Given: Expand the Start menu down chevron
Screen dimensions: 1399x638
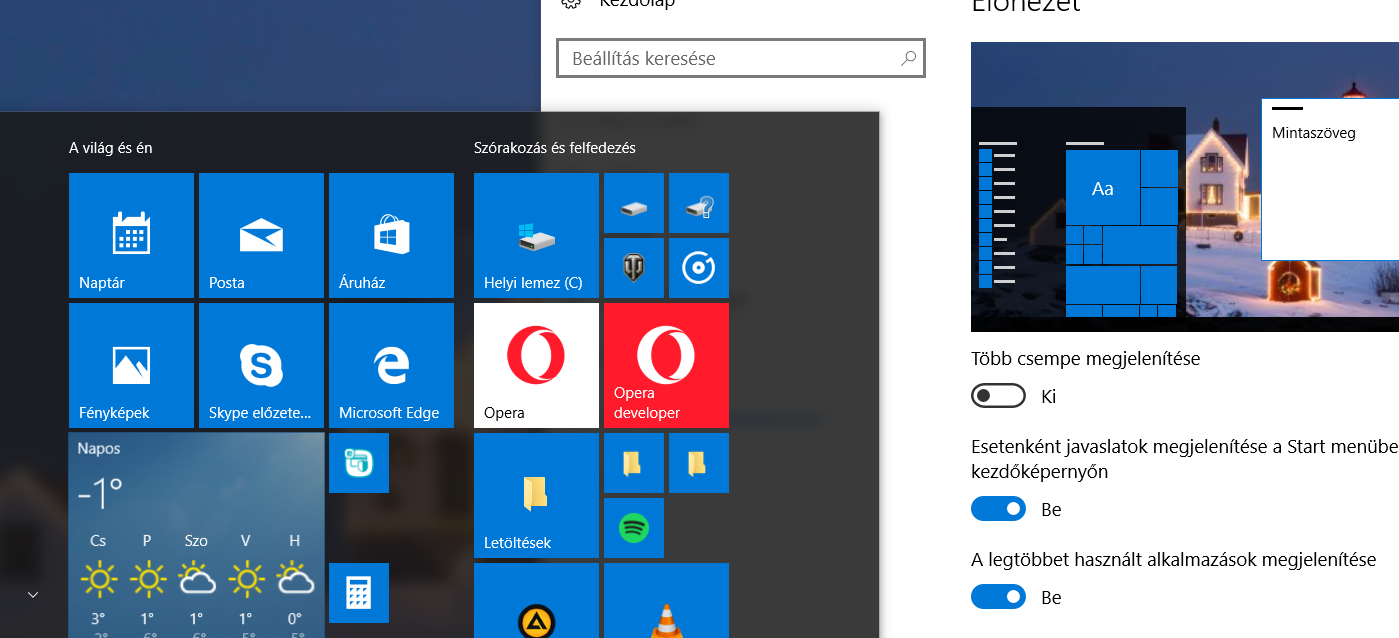Looking at the screenshot, I should click(33, 595).
